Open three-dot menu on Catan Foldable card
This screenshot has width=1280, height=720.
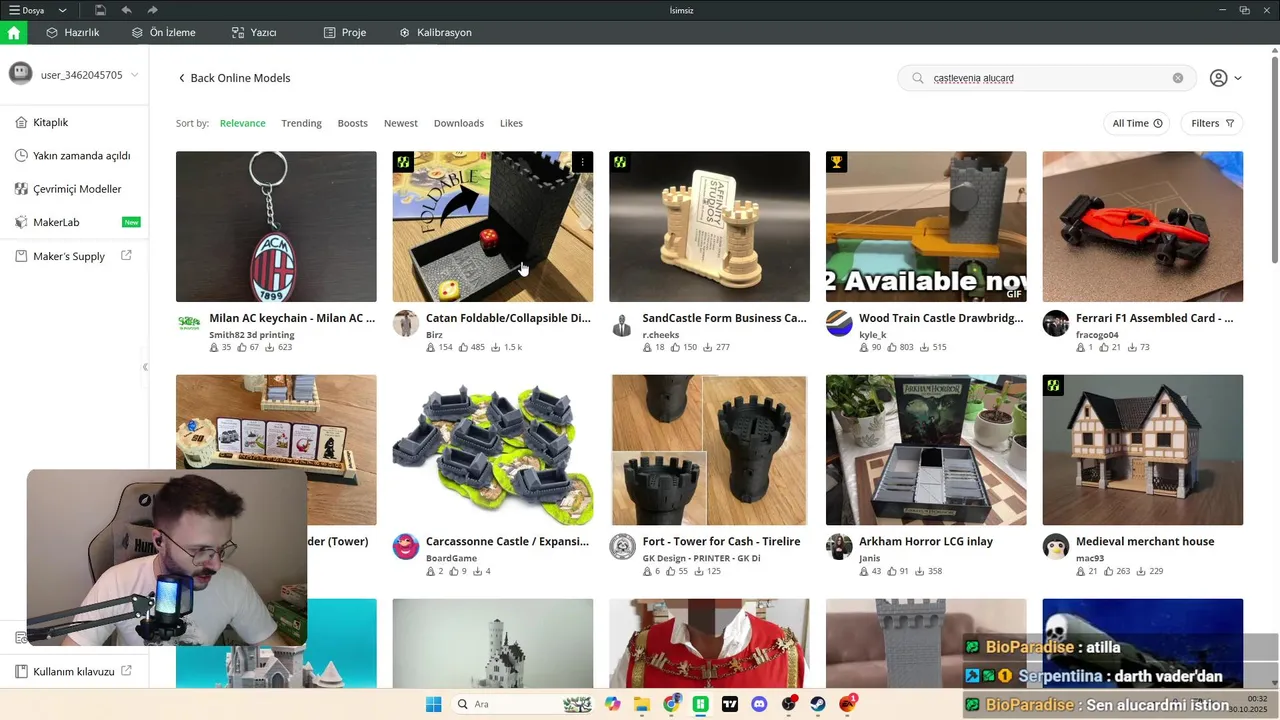(582, 162)
